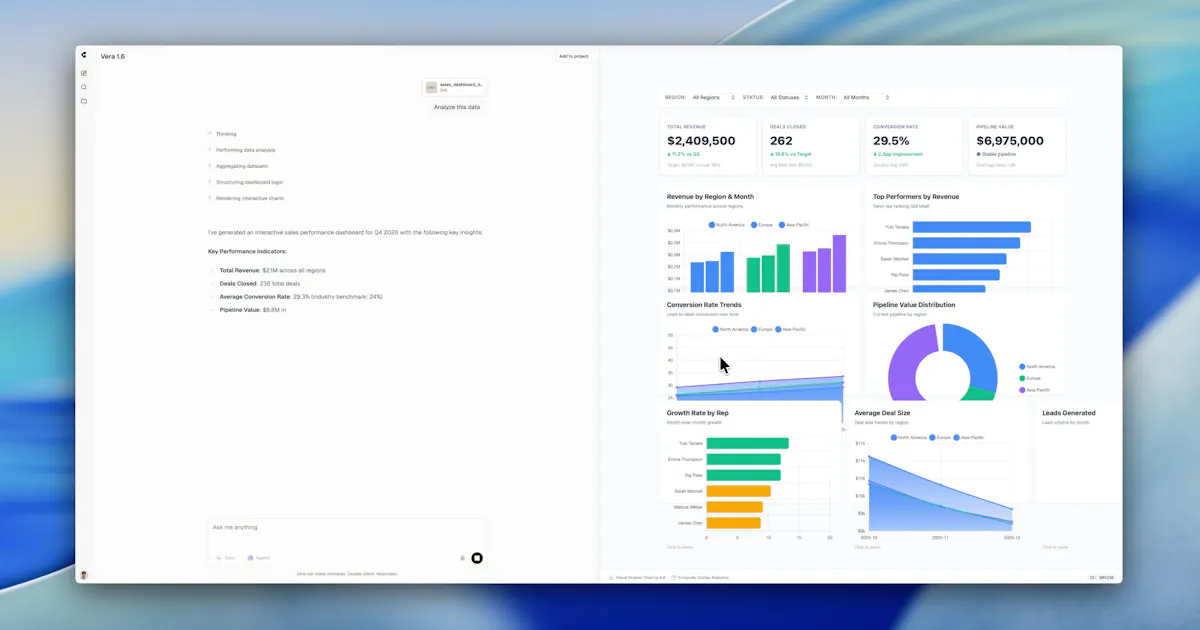The image size is (1200, 630).
Task: Click the Deals Closed 262 card
Action: tap(811, 146)
